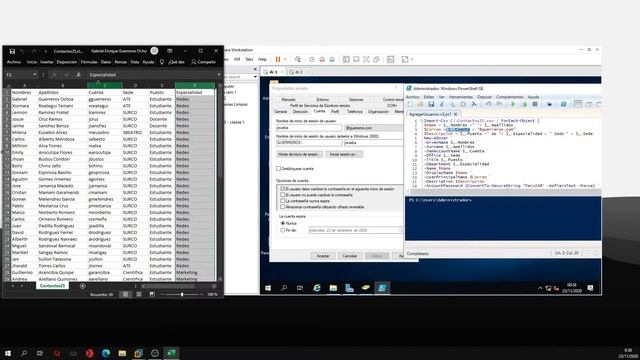Stop operation icon in PowerShell ISE

point(535,104)
